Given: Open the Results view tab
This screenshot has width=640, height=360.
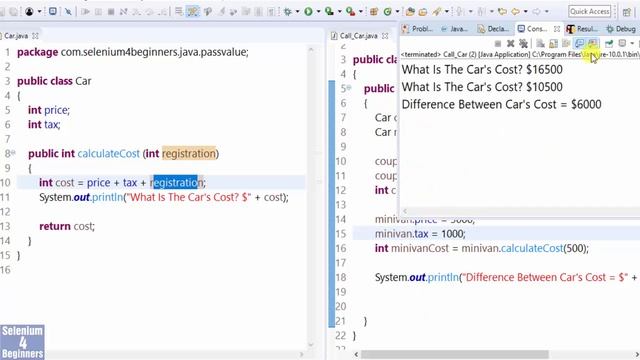Looking at the screenshot, I should point(582,29).
